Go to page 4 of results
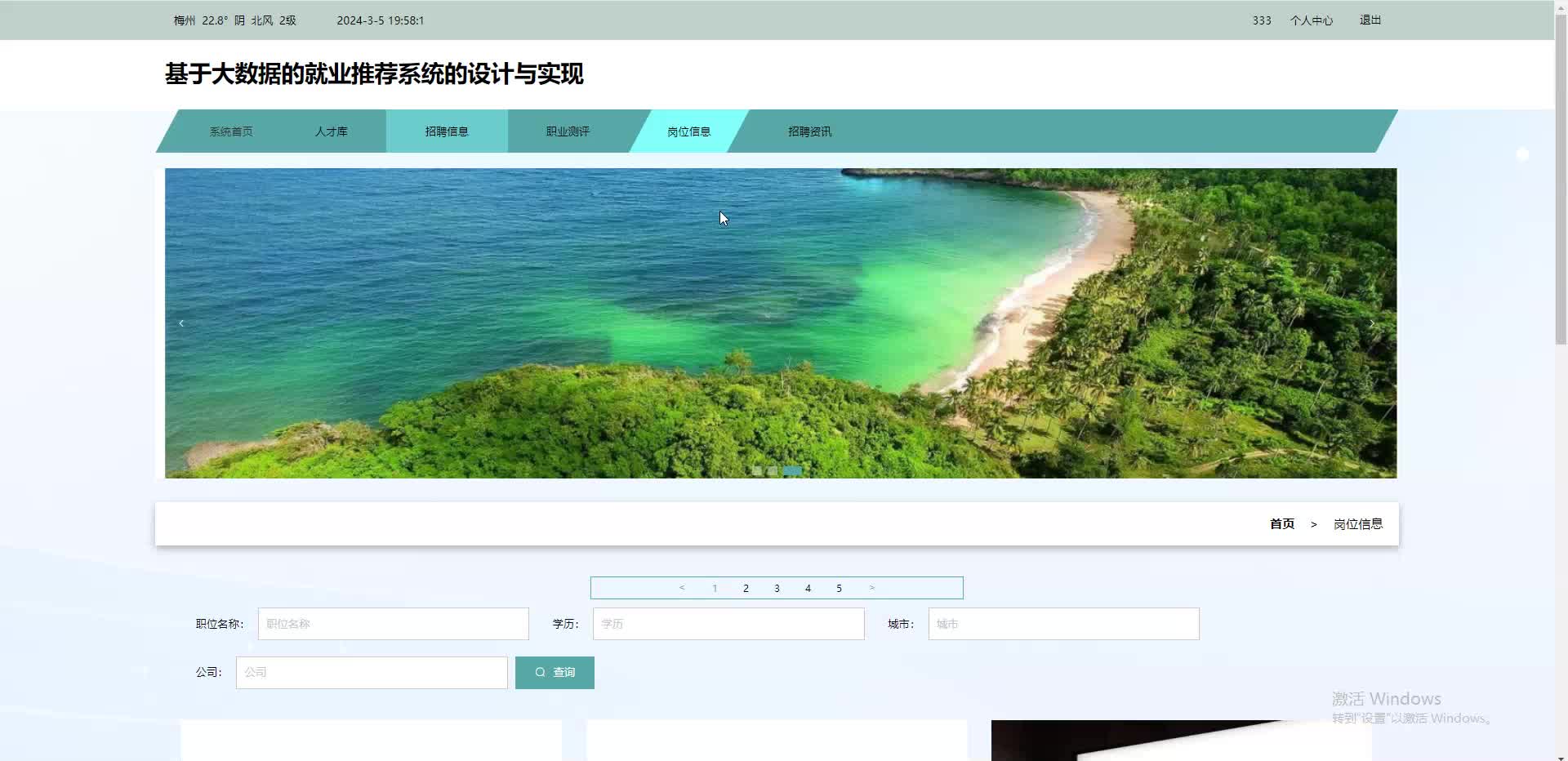 point(808,588)
